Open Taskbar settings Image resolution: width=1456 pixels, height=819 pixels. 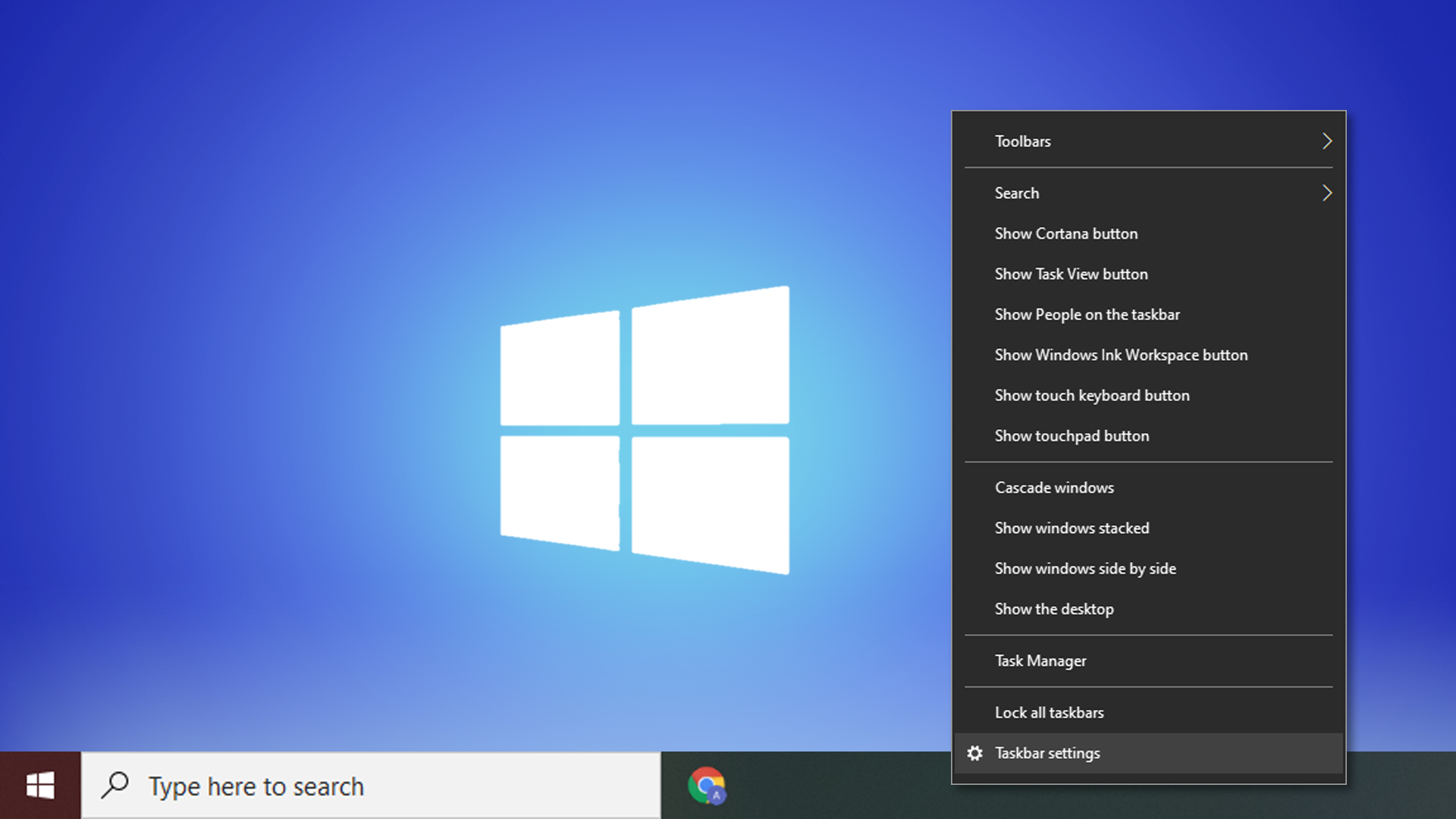[x=1047, y=752]
